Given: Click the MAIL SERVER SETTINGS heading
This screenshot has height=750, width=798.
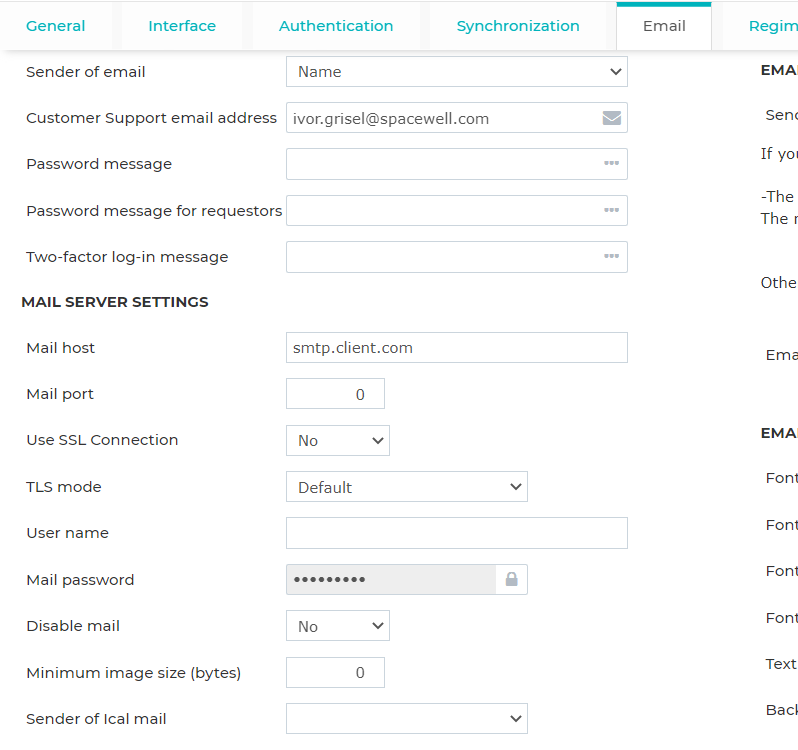Looking at the screenshot, I should point(115,302).
